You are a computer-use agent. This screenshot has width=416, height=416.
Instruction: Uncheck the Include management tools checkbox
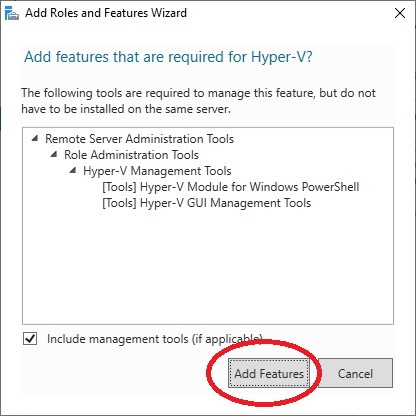[30, 339]
